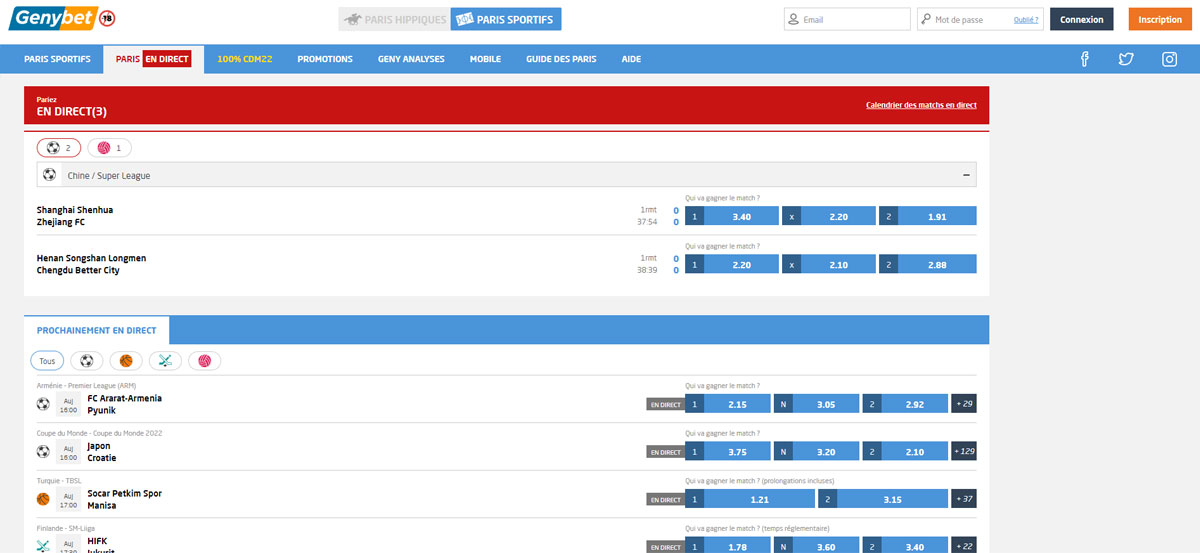This screenshot has height=553, width=1200.
Task: Open the Japon Croatie match details
Action: (x=102, y=452)
